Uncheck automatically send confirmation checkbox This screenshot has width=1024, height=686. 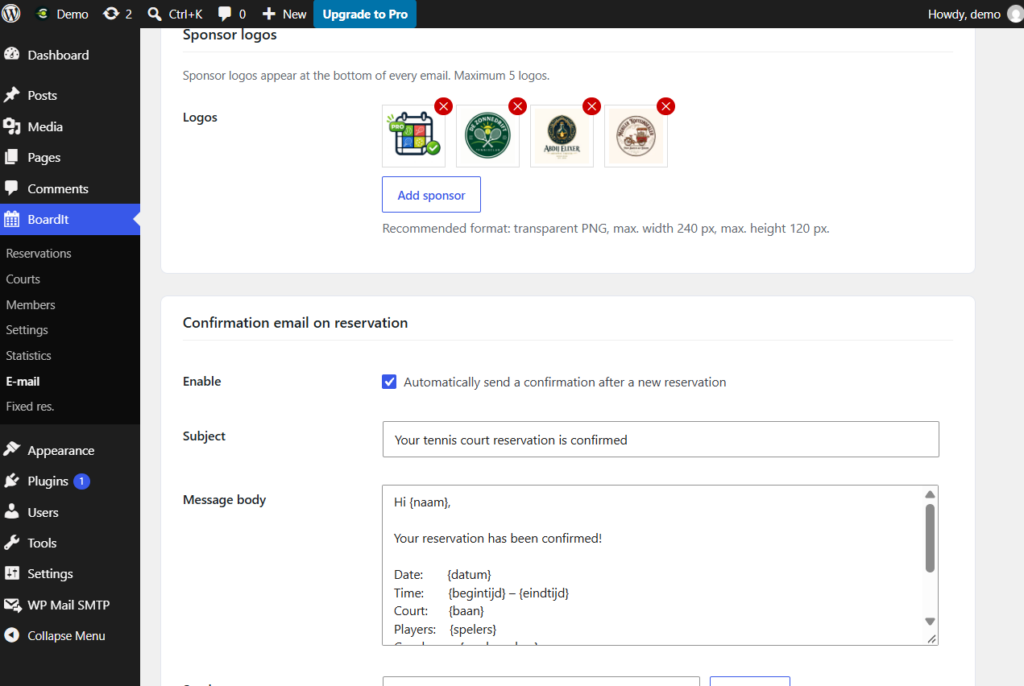(x=389, y=382)
